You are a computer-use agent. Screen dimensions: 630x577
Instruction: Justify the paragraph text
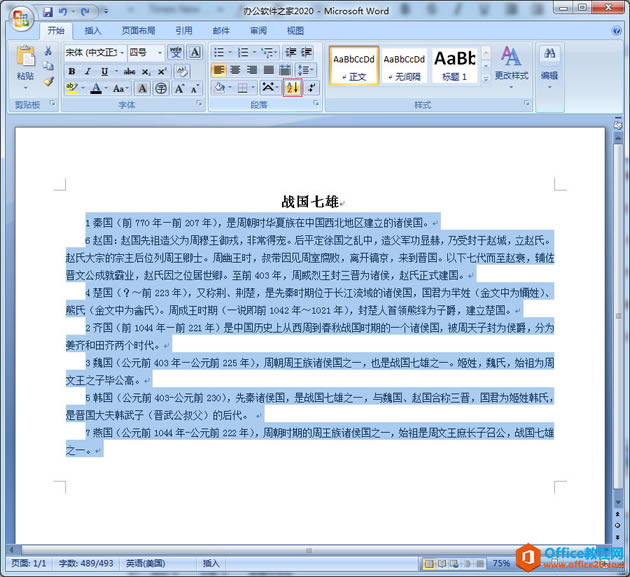coord(268,70)
